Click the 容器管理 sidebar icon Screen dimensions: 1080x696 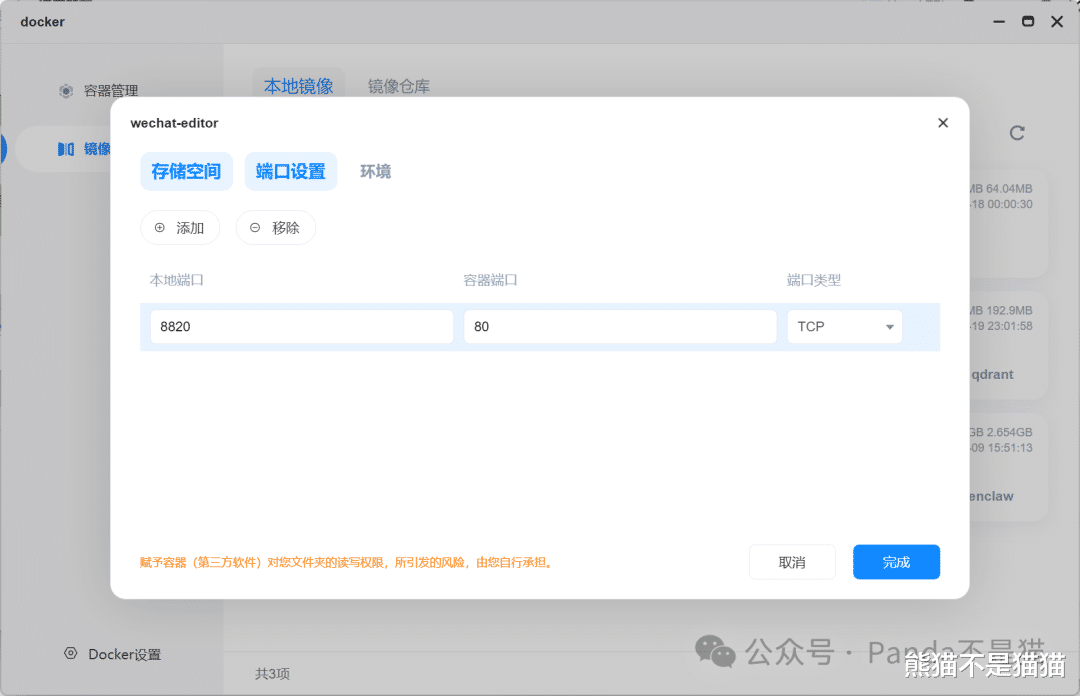click(x=66, y=91)
